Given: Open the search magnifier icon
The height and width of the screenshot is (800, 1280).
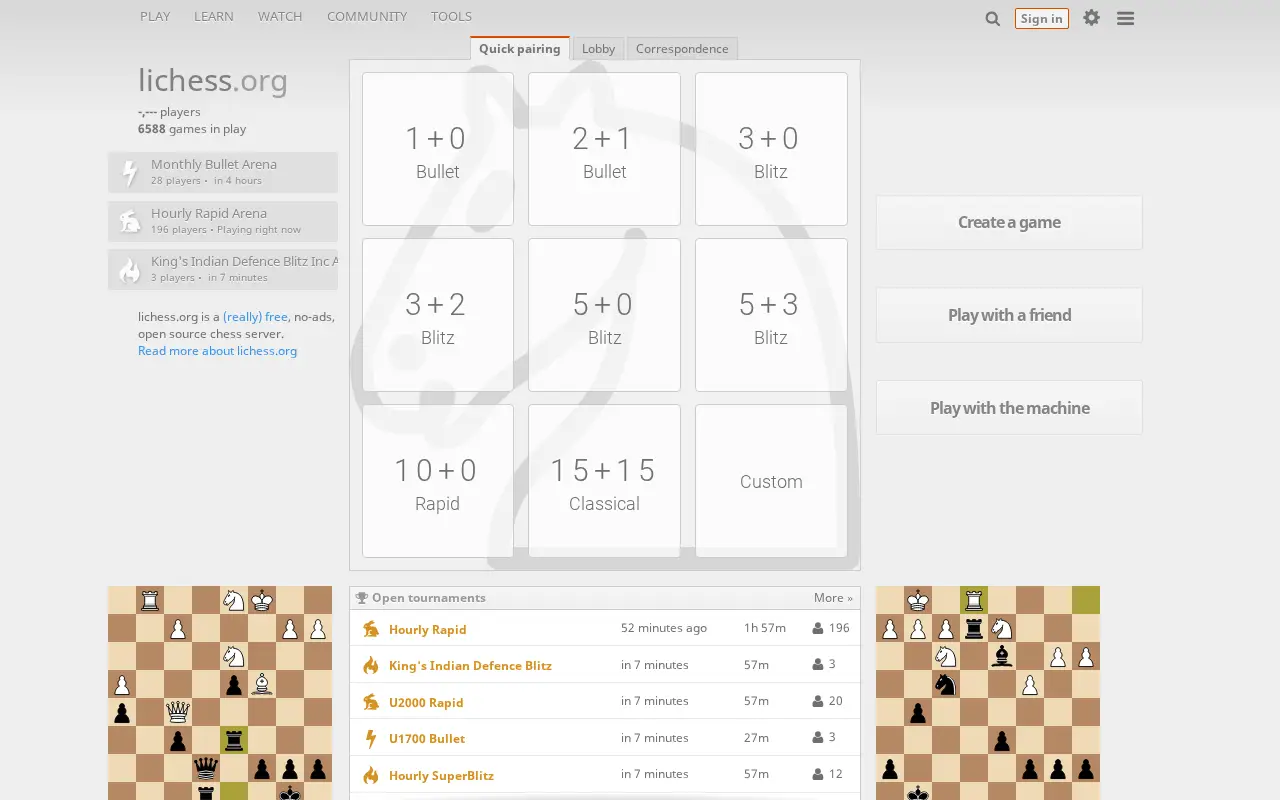Looking at the screenshot, I should pos(992,18).
